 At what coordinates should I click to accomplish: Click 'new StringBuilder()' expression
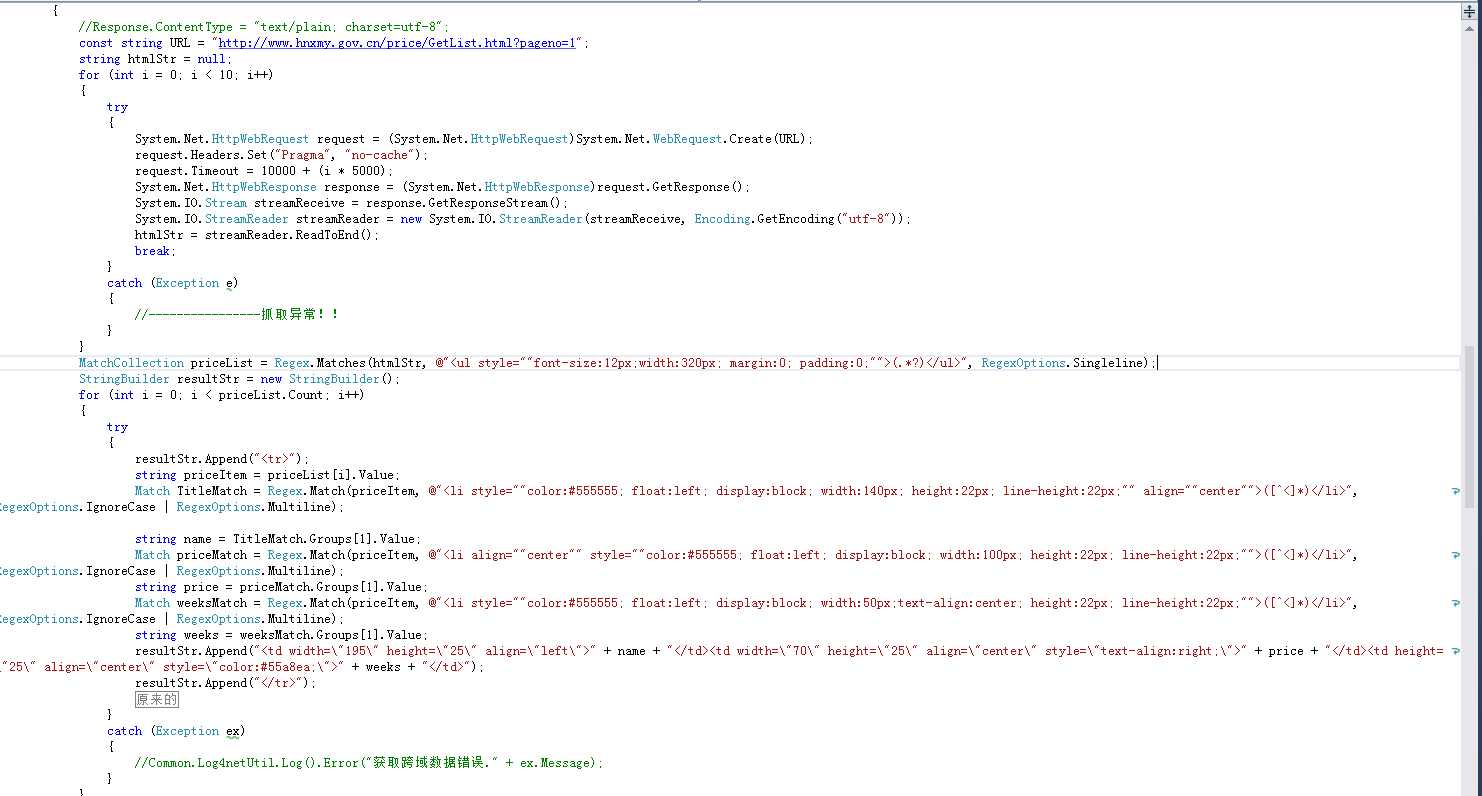326,379
